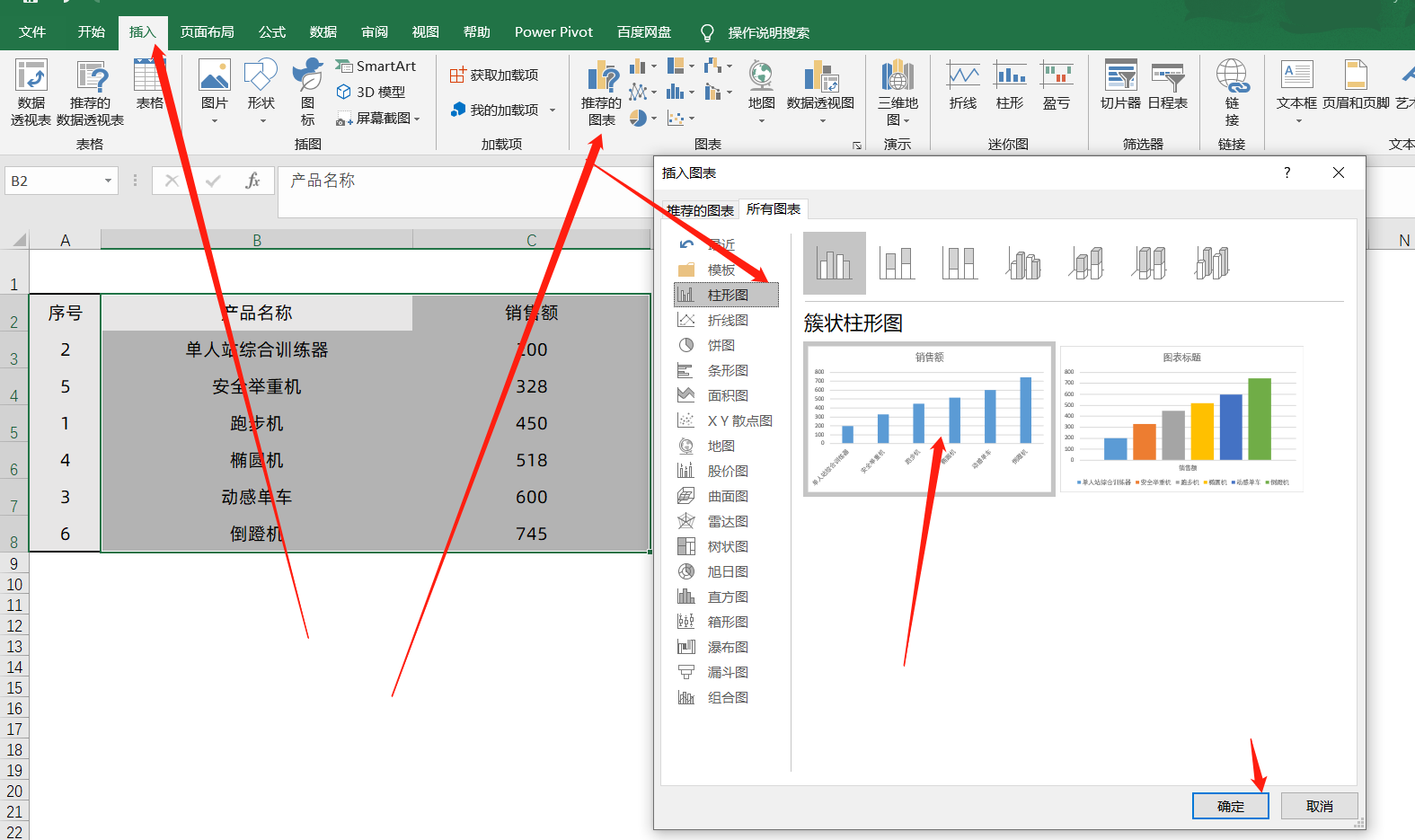
Task: Open the 数据透视表 pivot table tool
Action: [31, 93]
